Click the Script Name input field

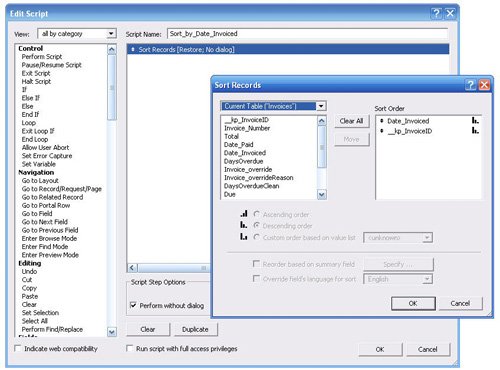(x=307, y=34)
